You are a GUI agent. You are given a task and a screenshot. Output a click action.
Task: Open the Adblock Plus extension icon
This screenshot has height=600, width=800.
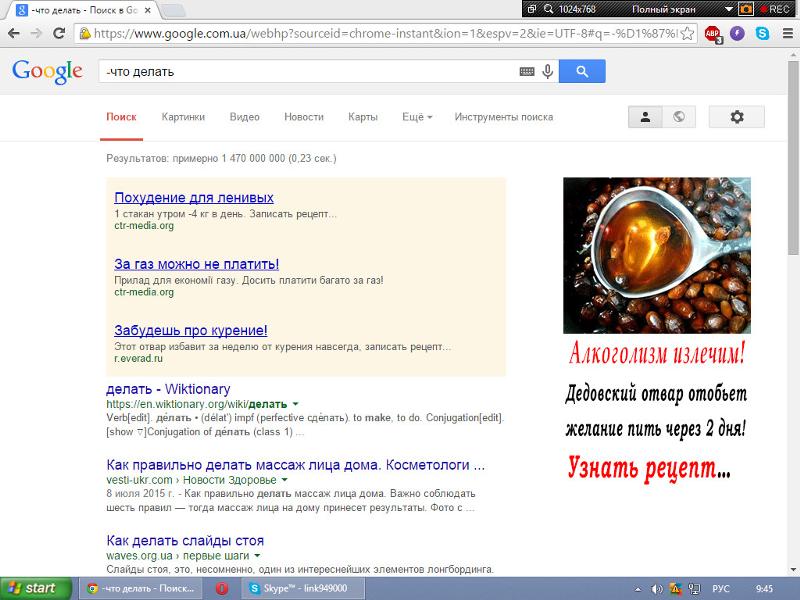(713, 34)
